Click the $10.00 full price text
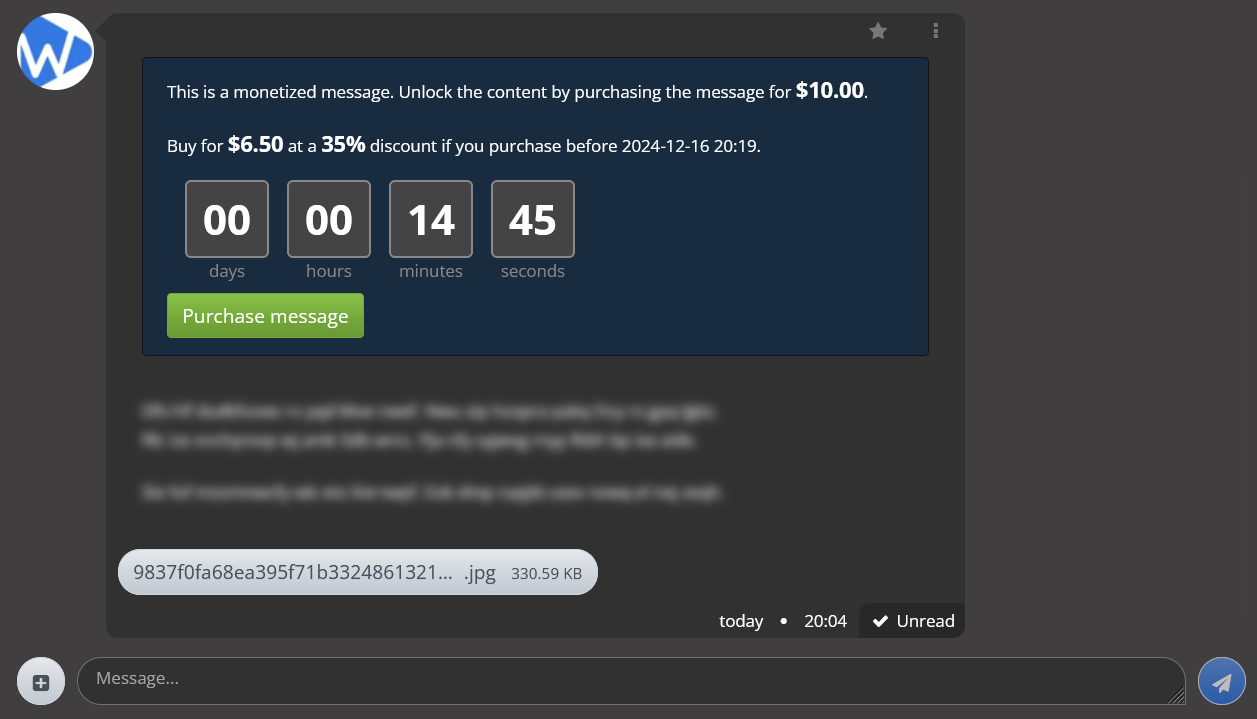The image size is (1257, 719). point(830,91)
